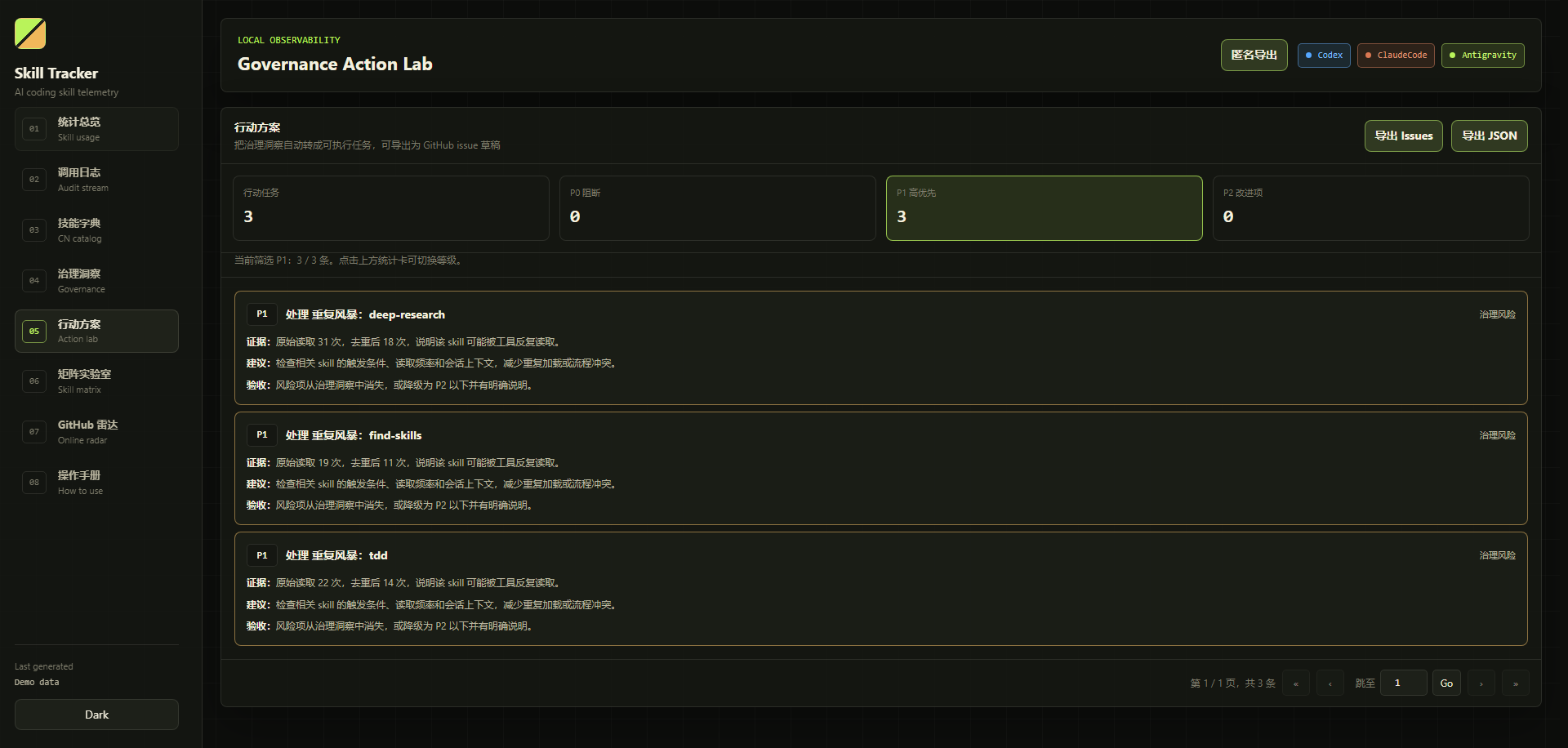Click evidence line 原始读取 22 次

point(405,583)
